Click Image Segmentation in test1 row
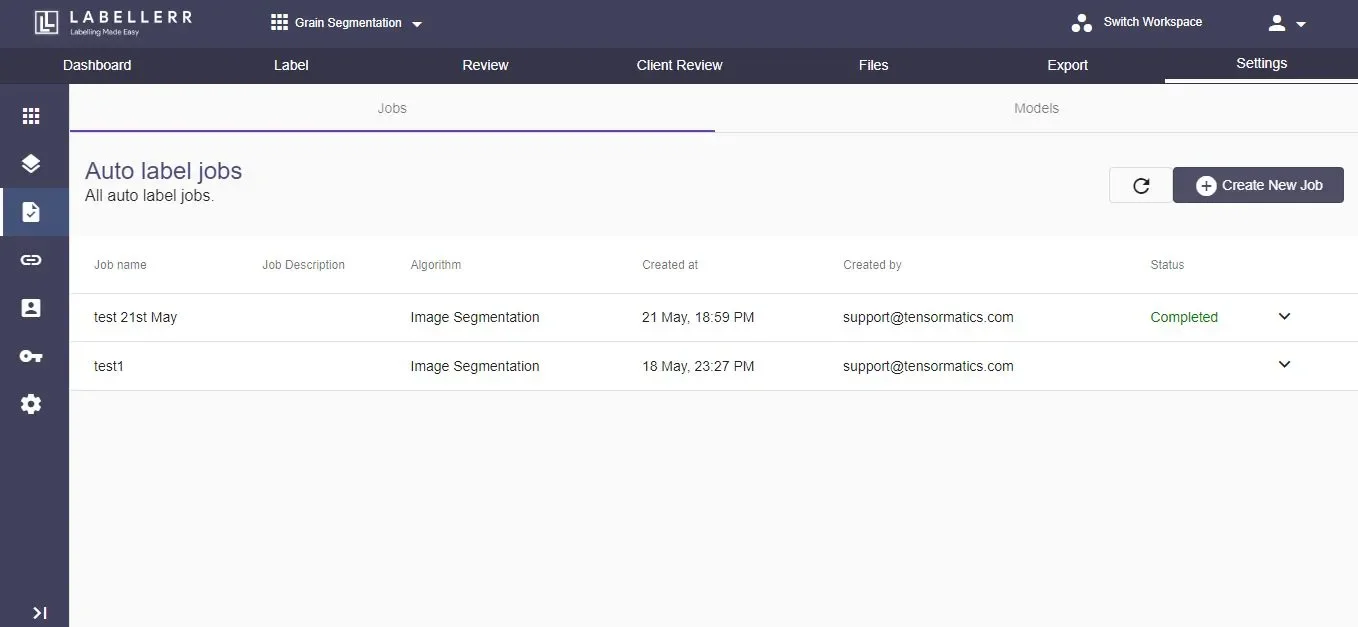 (x=475, y=366)
